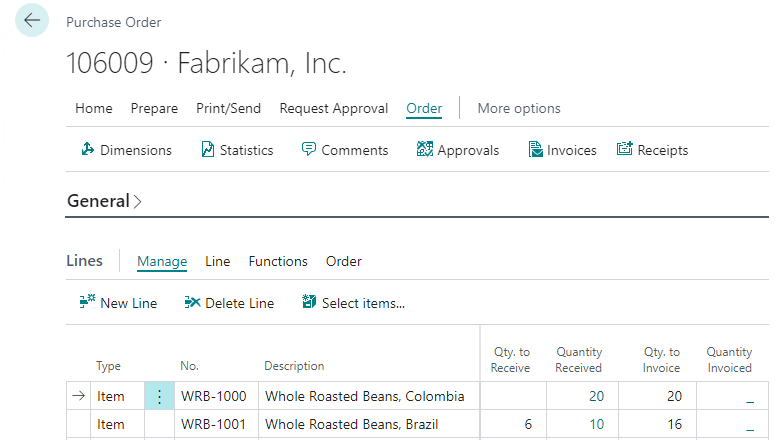The width and height of the screenshot is (780, 440).
Task: Click the row selector arrow for WRB-1000
Action: [79, 396]
